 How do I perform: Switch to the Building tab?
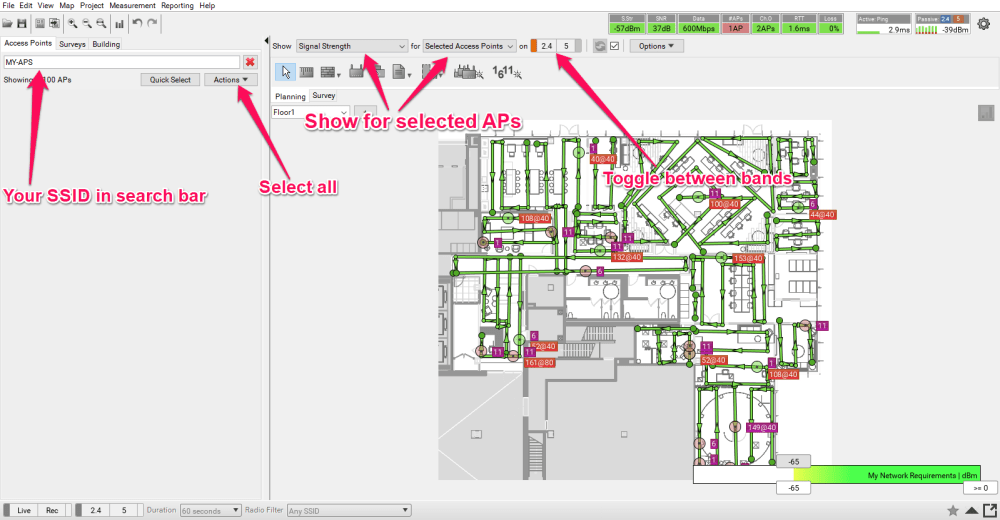(x=106, y=44)
